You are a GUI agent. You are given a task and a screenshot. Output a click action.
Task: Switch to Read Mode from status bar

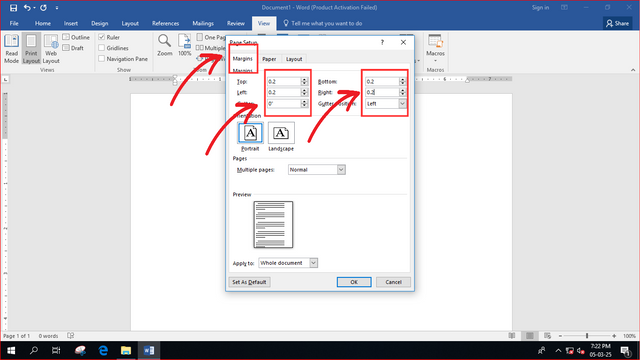[511, 336]
